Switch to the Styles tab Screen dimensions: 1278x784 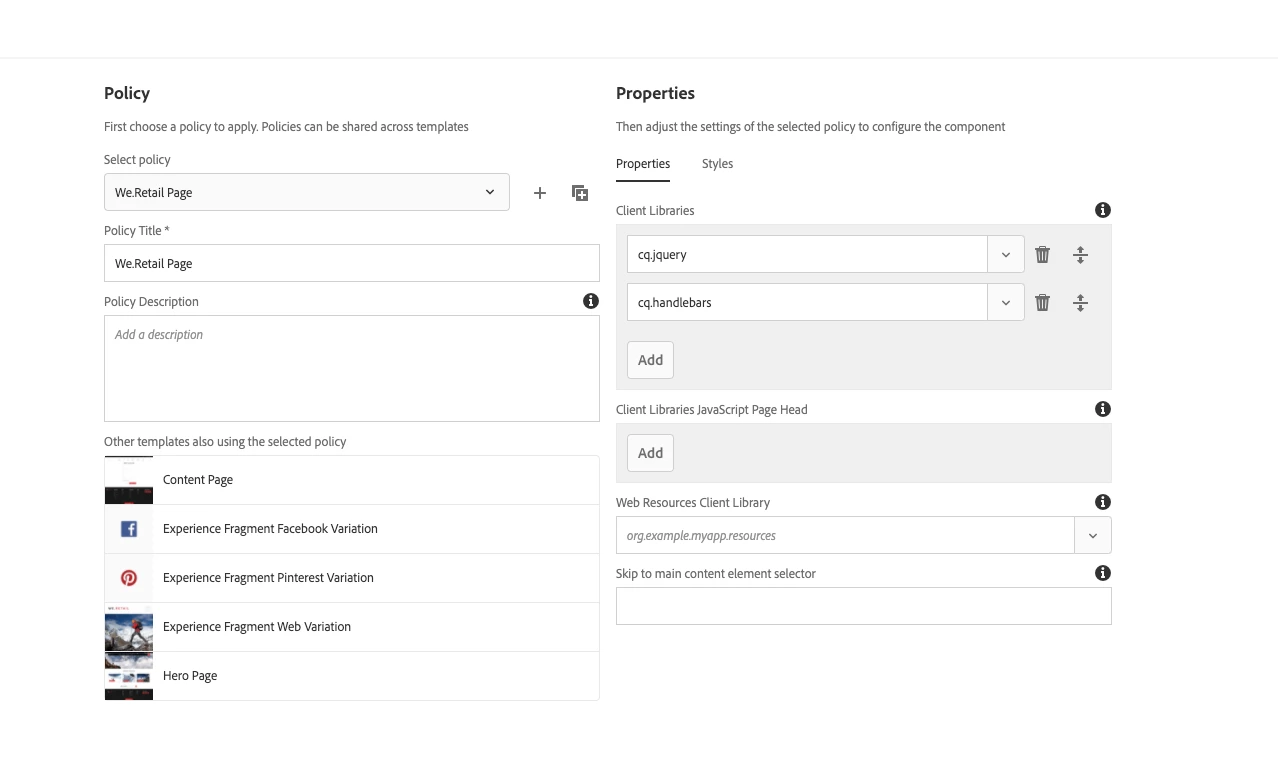[717, 164]
